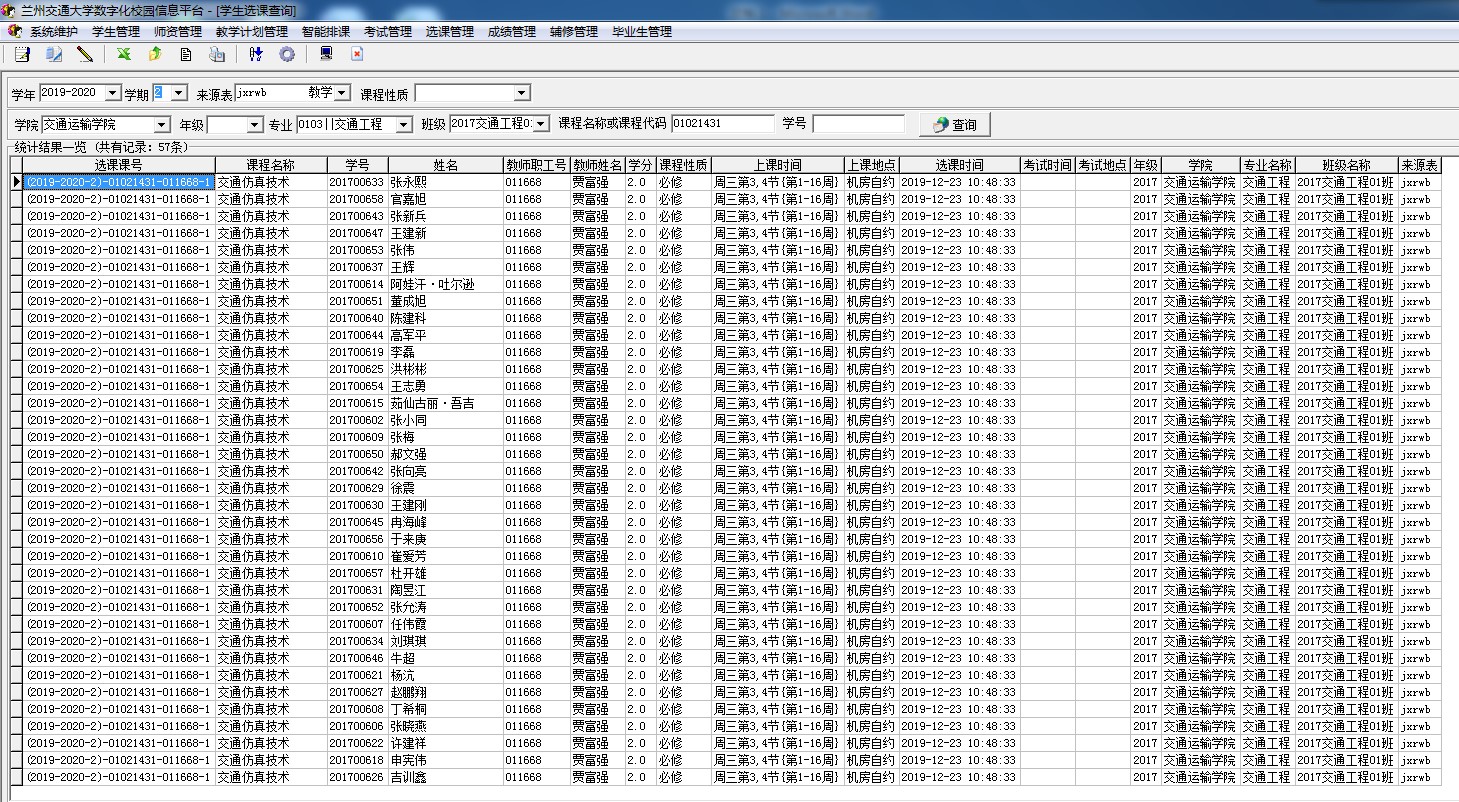Image resolution: width=1459 pixels, height=802 pixels.
Task: Open settings with the gear icon
Action: (287, 55)
